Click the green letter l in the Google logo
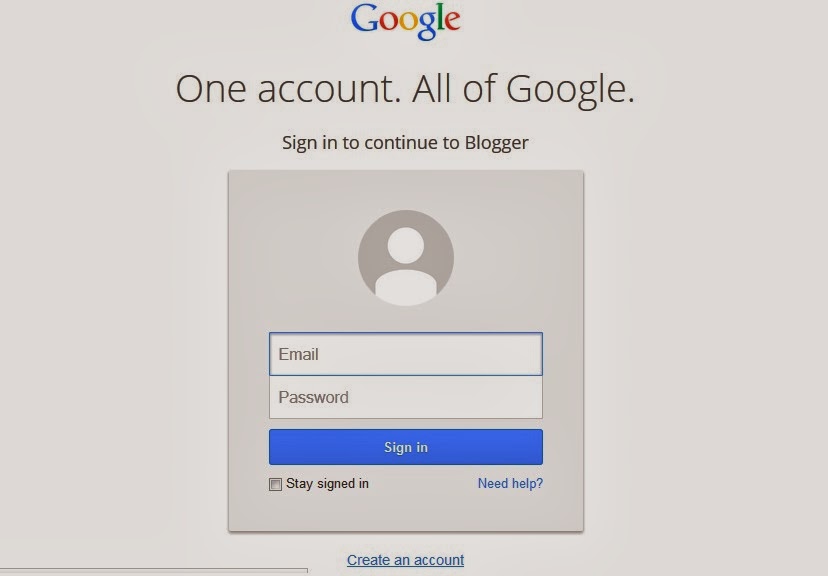This screenshot has height=576, width=828. pos(439,17)
